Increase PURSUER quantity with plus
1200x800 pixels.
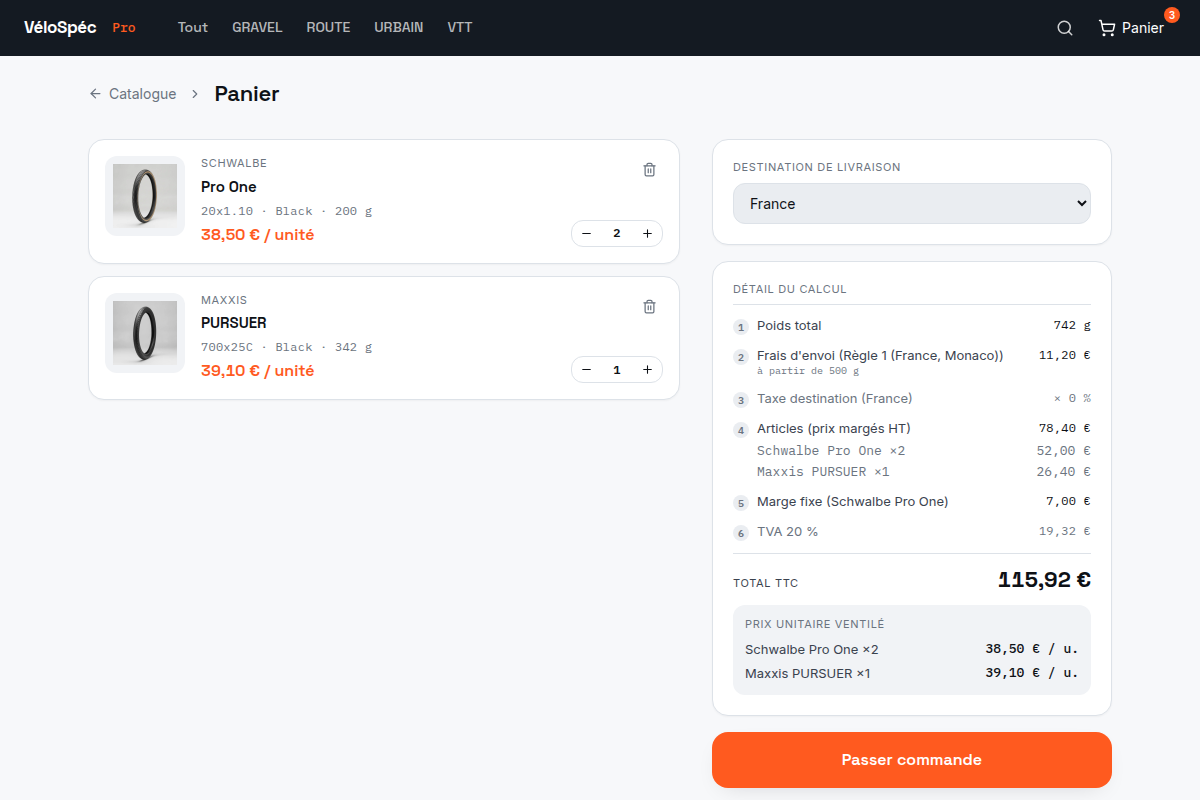point(647,370)
